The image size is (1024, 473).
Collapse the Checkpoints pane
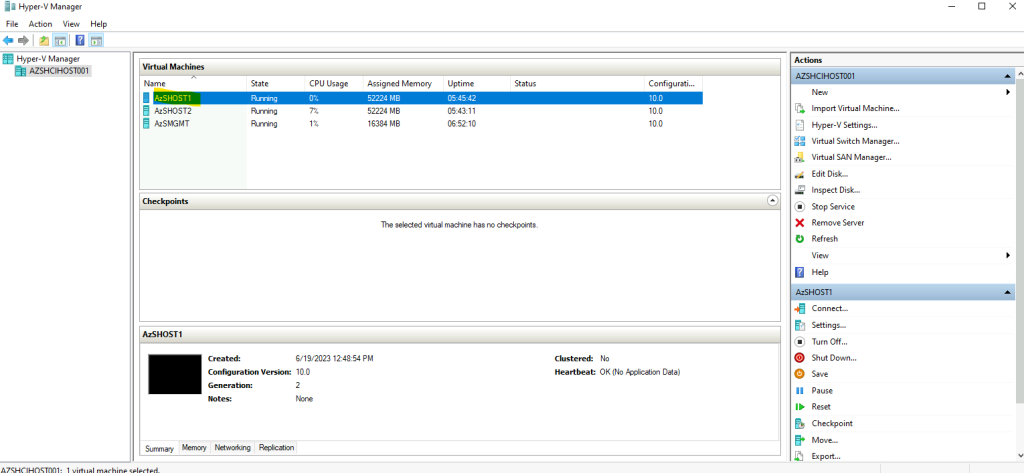coord(773,201)
